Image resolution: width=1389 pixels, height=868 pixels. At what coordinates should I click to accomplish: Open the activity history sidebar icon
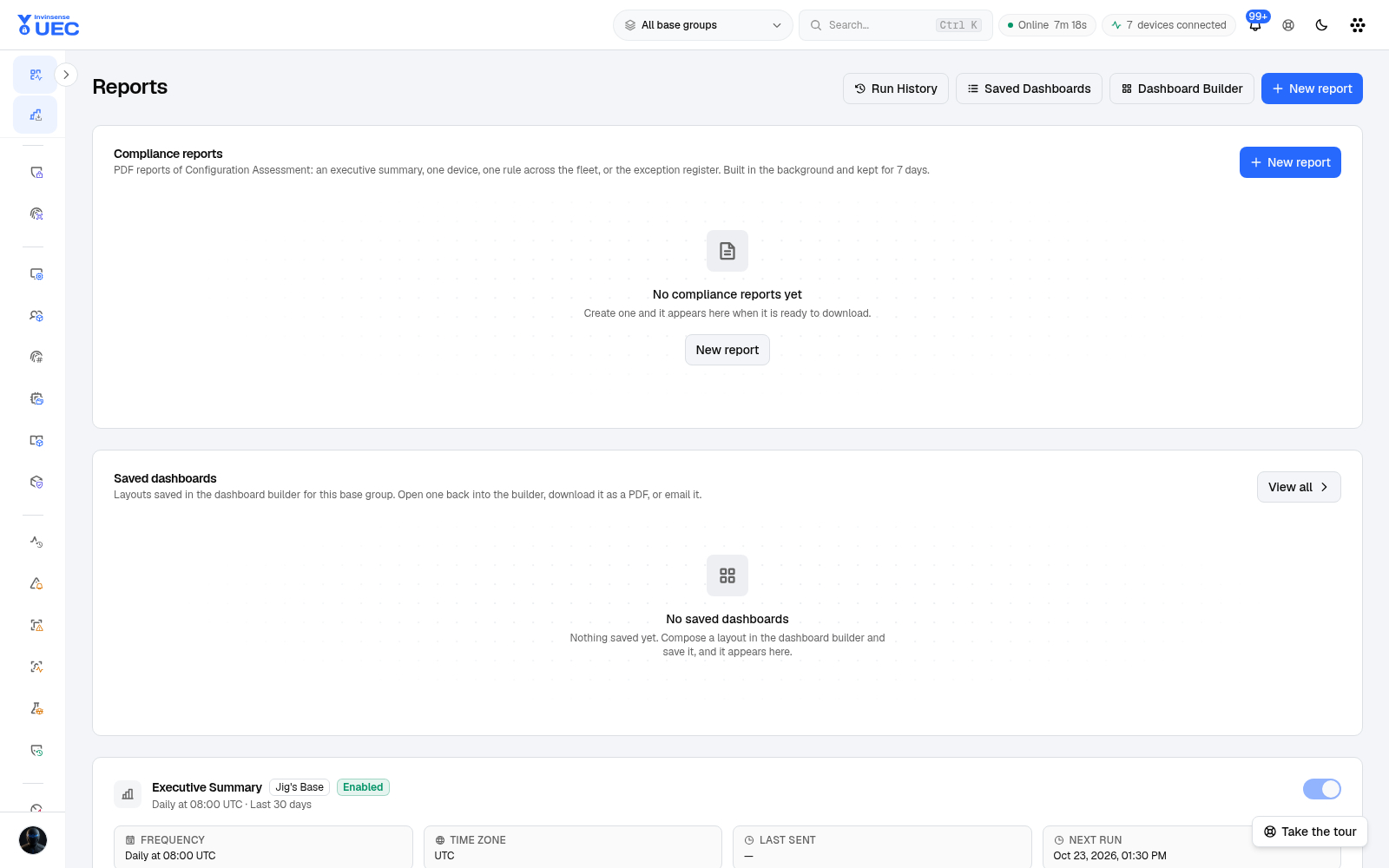point(36,542)
